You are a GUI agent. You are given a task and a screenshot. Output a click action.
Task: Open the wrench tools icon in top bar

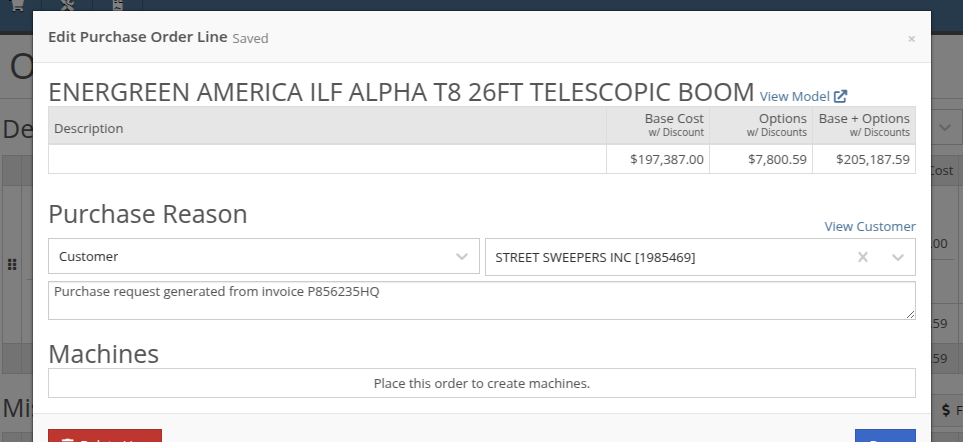68,5
